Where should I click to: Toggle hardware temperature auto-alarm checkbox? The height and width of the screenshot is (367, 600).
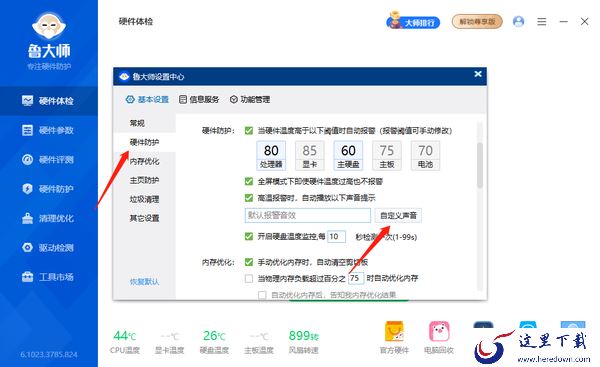click(x=249, y=131)
